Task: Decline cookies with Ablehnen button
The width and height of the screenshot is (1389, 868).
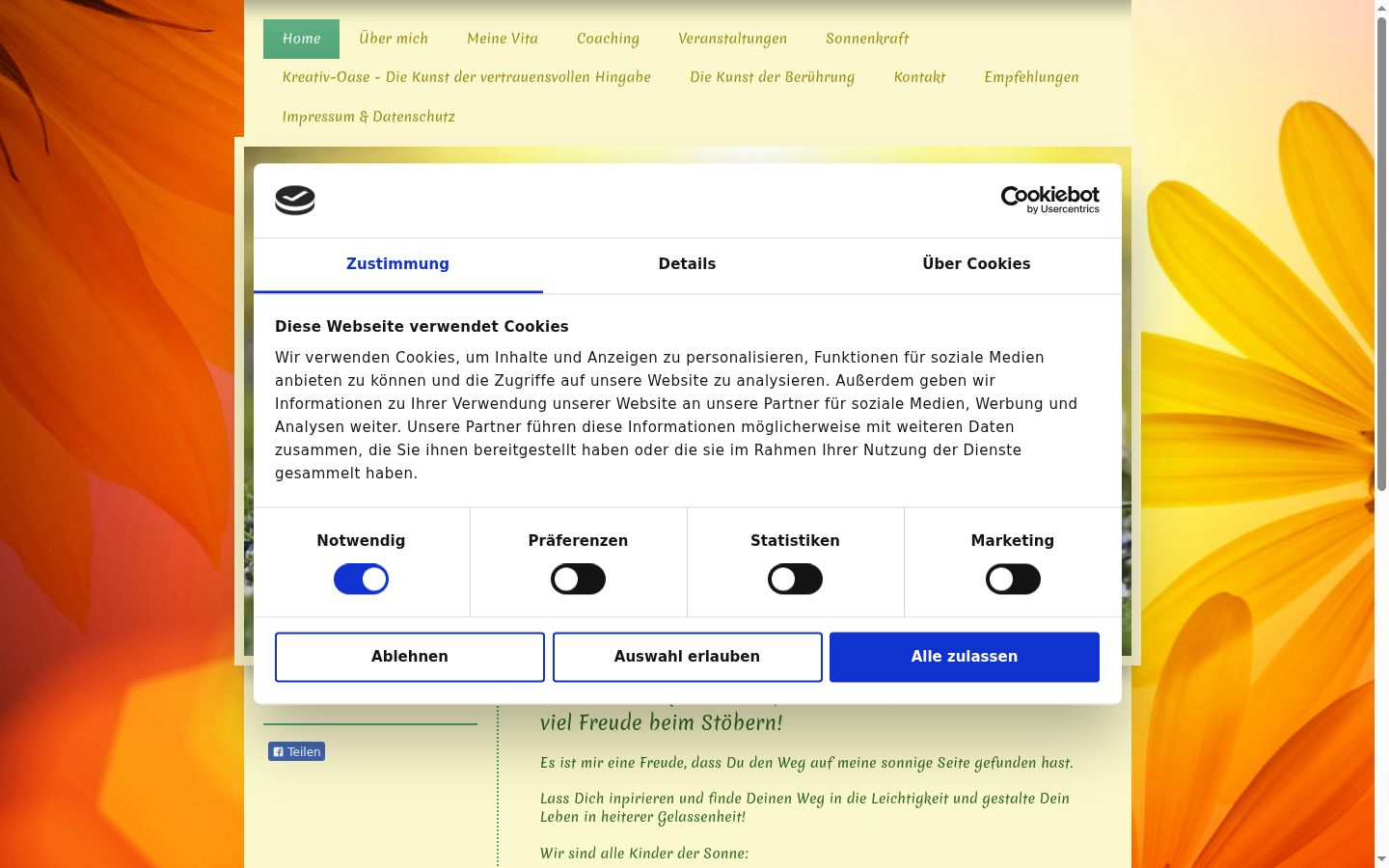Action: 410,657
